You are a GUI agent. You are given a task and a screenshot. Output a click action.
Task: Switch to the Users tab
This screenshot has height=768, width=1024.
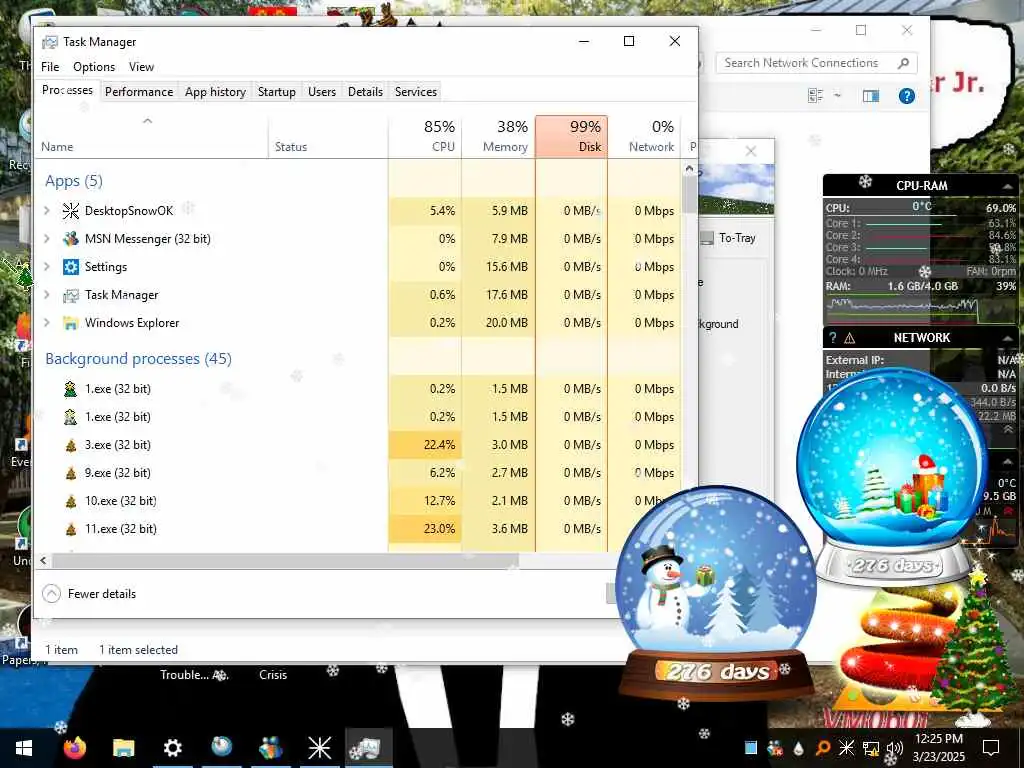click(x=322, y=91)
